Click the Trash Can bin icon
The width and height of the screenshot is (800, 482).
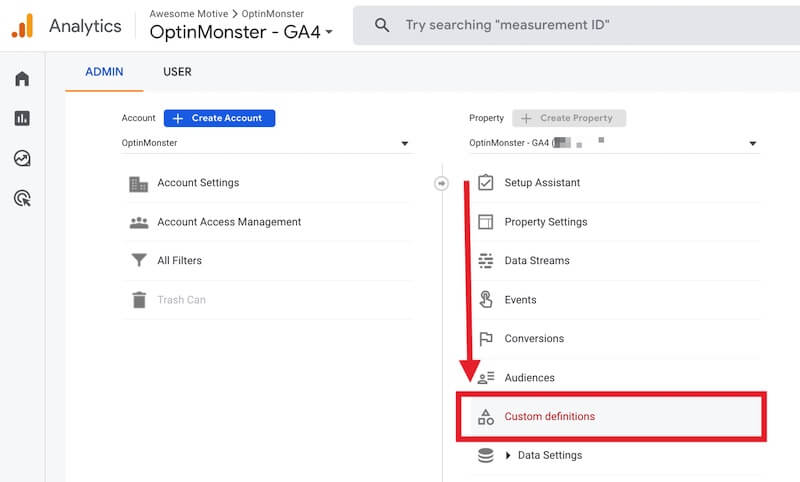[139, 300]
